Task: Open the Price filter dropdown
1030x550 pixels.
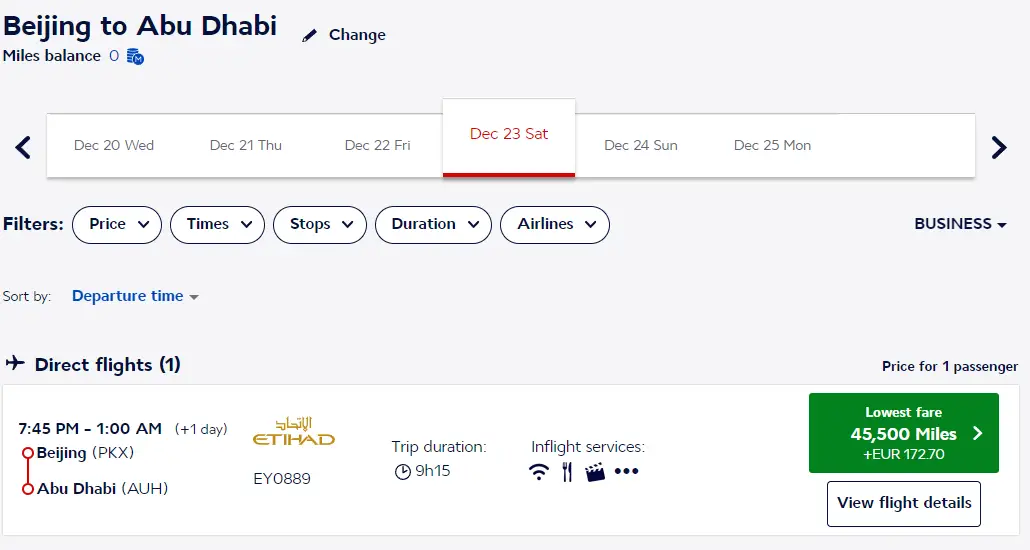Action: coord(117,224)
